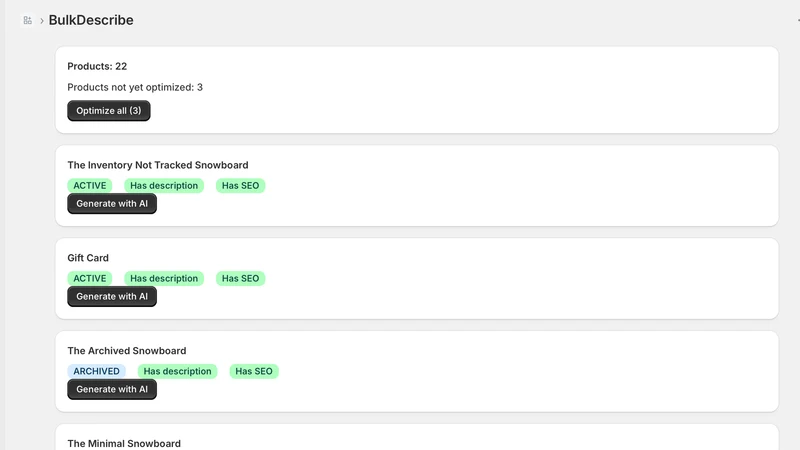Click the breadcrumb chevron before BulkDescribe
This screenshot has height=450, width=800.
[42, 21]
